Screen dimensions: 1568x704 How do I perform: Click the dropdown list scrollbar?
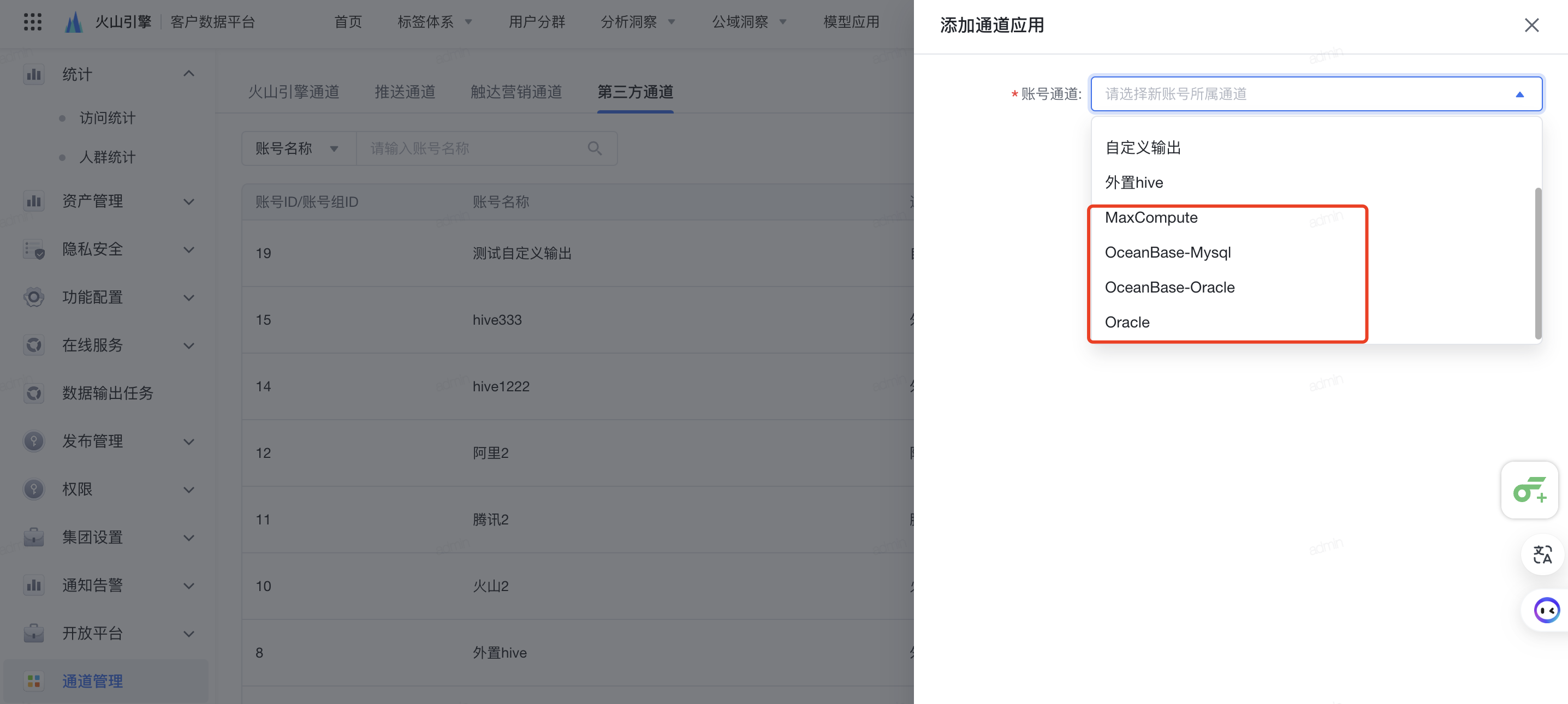tap(1537, 263)
